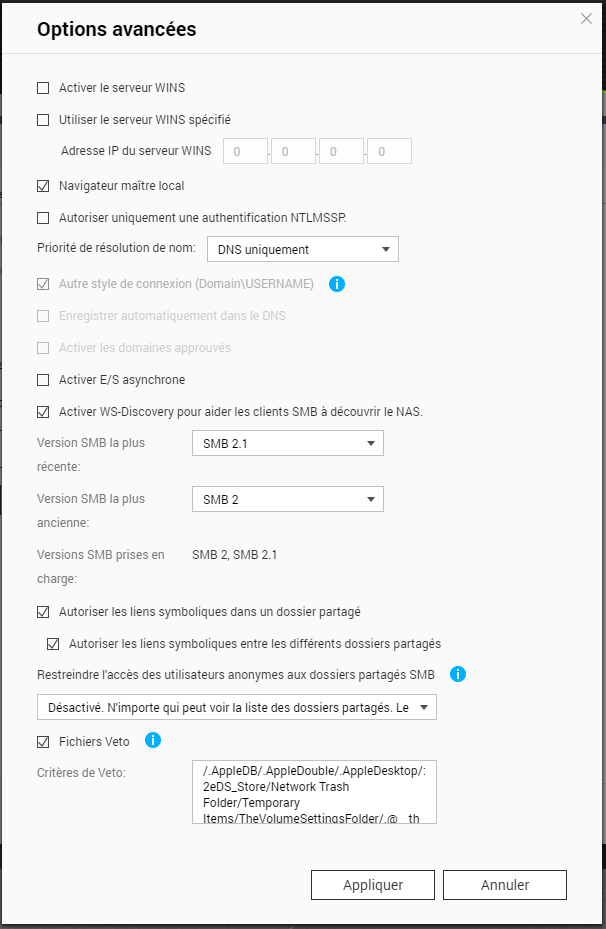The height and width of the screenshot is (929, 606).
Task: Click info icon beside Fichiers Veto
Action: tap(153, 741)
